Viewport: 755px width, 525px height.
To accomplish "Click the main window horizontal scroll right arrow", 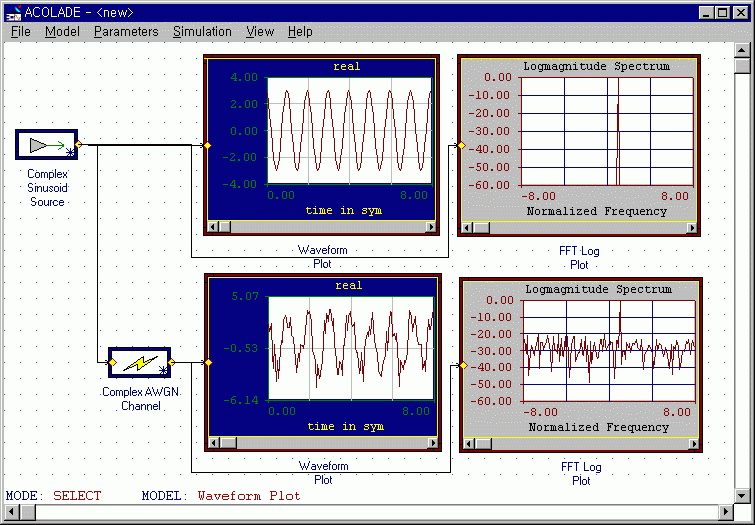I will (727, 512).
